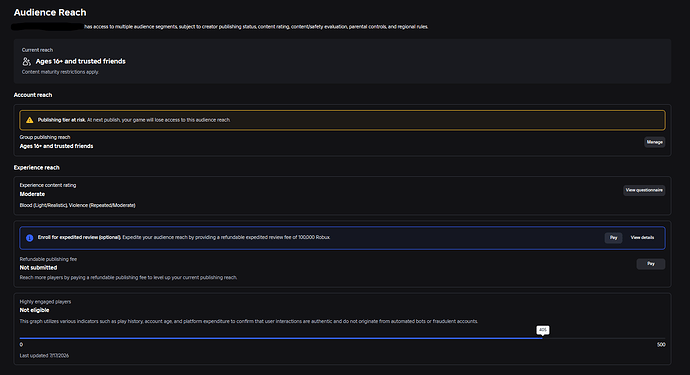This screenshot has width=690, height=375.
Task: Click the Publishing tier at risk warning text
Action: [x=134, y=120]
